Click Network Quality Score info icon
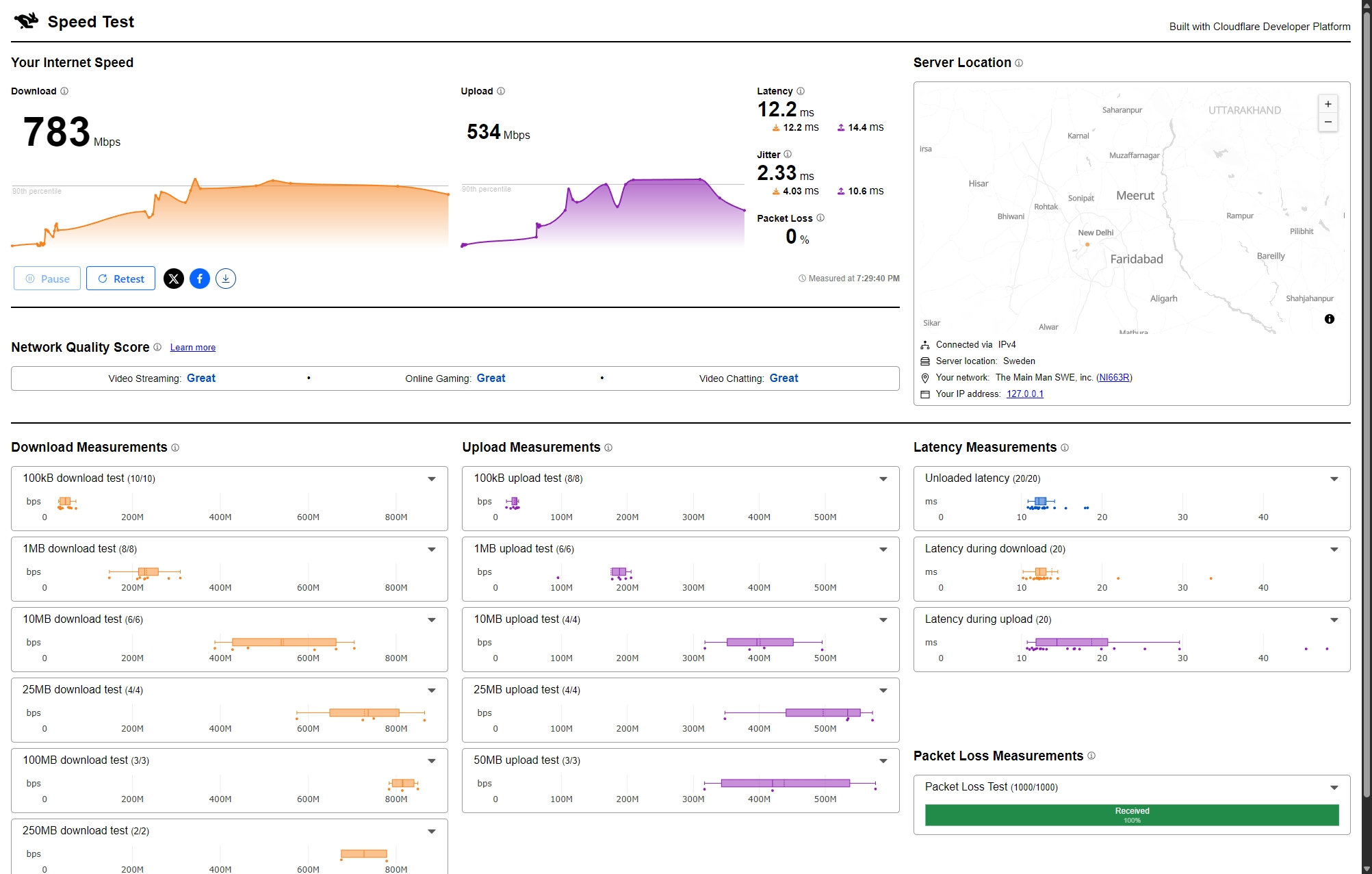This screenshot has height=874, width=1372. click(x=157, y=347)
